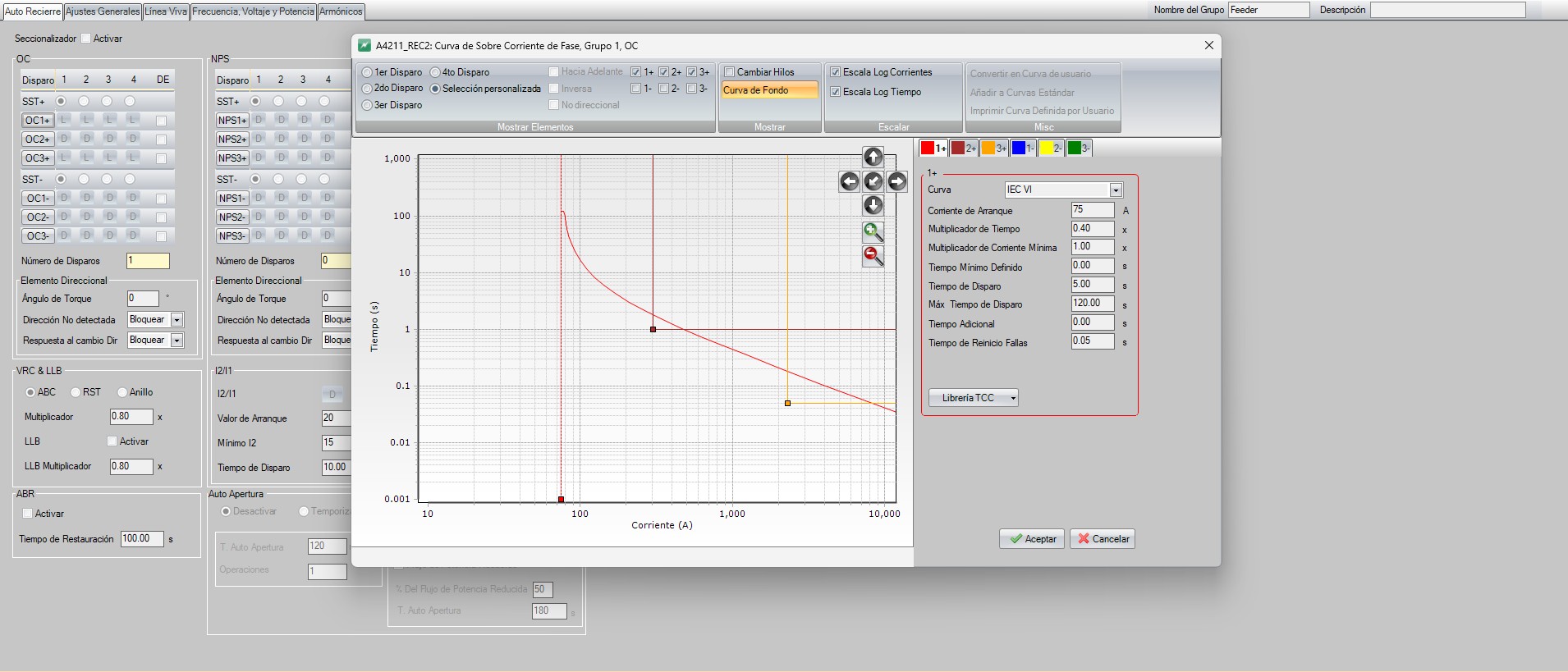The height and width of the screenshot is (672, 1568).
Task: Select Selección personalizada radio button
Action: click(435, 89)
